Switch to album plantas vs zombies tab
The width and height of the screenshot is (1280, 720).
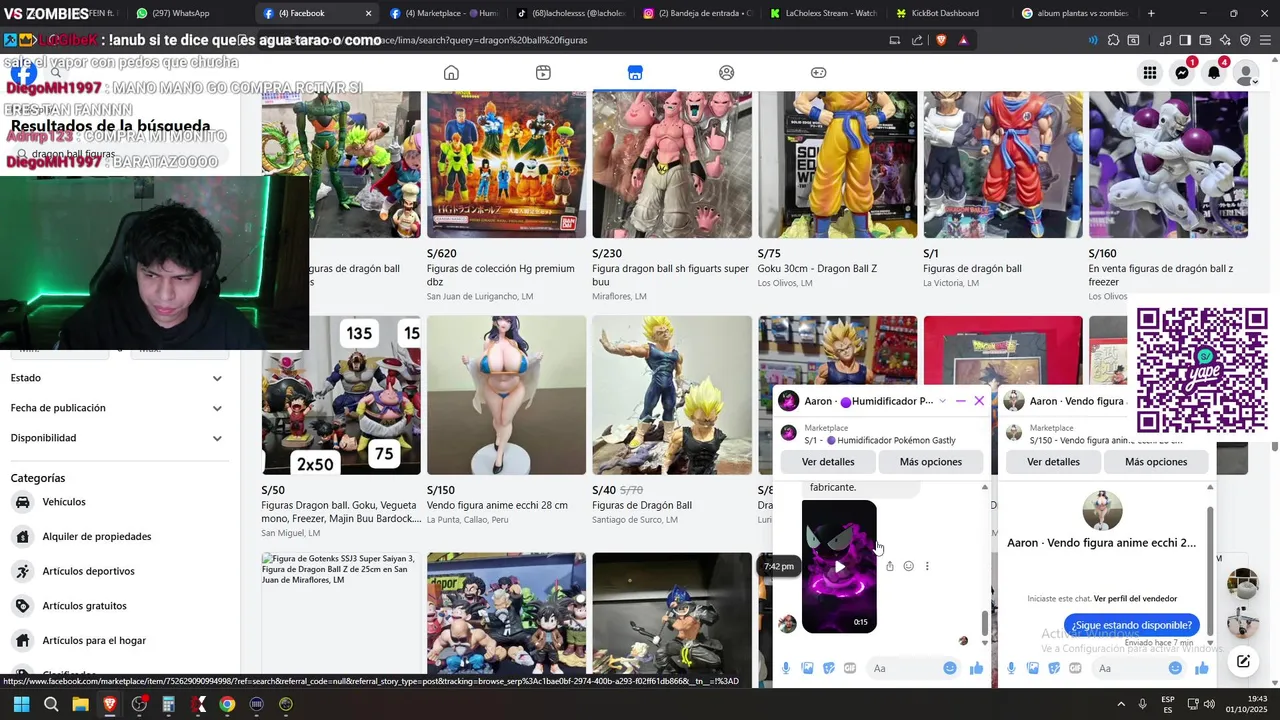(1075, 13)
